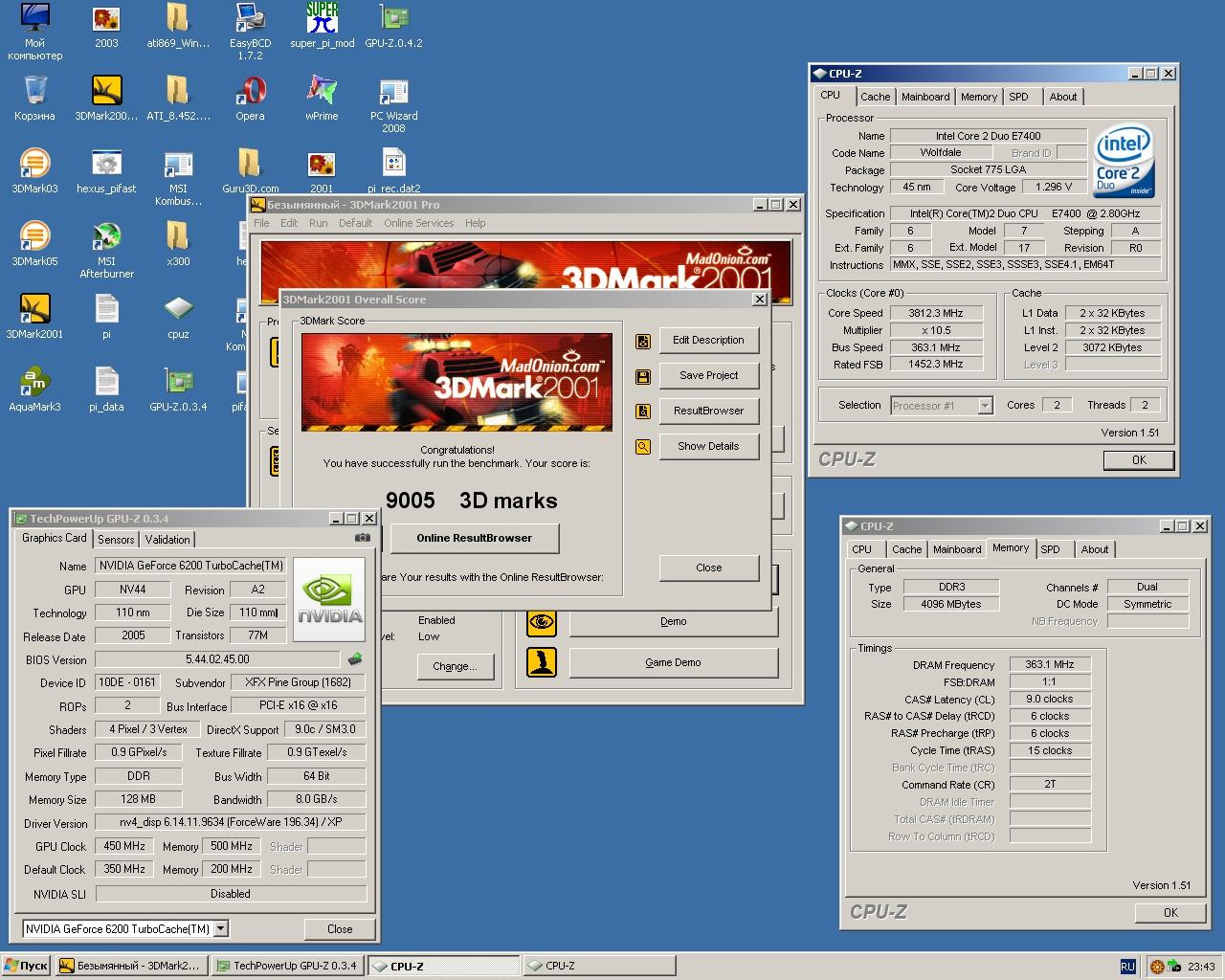Expand the Processor #1 selection dropdown
This screenshot has width=1225, height=980.
(x=985, y=406)
